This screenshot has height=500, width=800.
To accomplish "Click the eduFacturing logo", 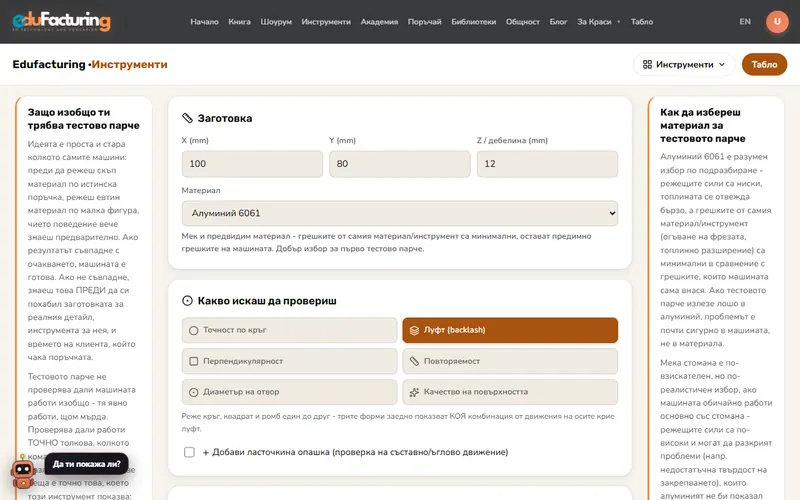I will pyautogui.click(x=61, y=21).
